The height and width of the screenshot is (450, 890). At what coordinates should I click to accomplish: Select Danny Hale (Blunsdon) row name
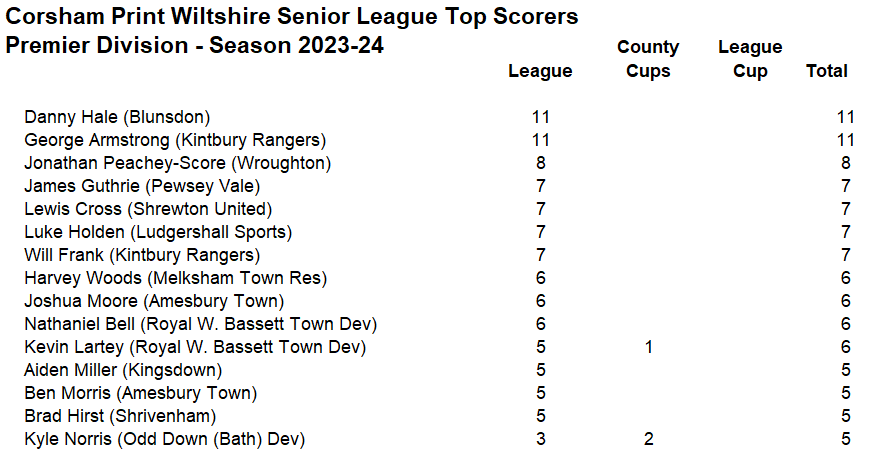coord(117,117)
